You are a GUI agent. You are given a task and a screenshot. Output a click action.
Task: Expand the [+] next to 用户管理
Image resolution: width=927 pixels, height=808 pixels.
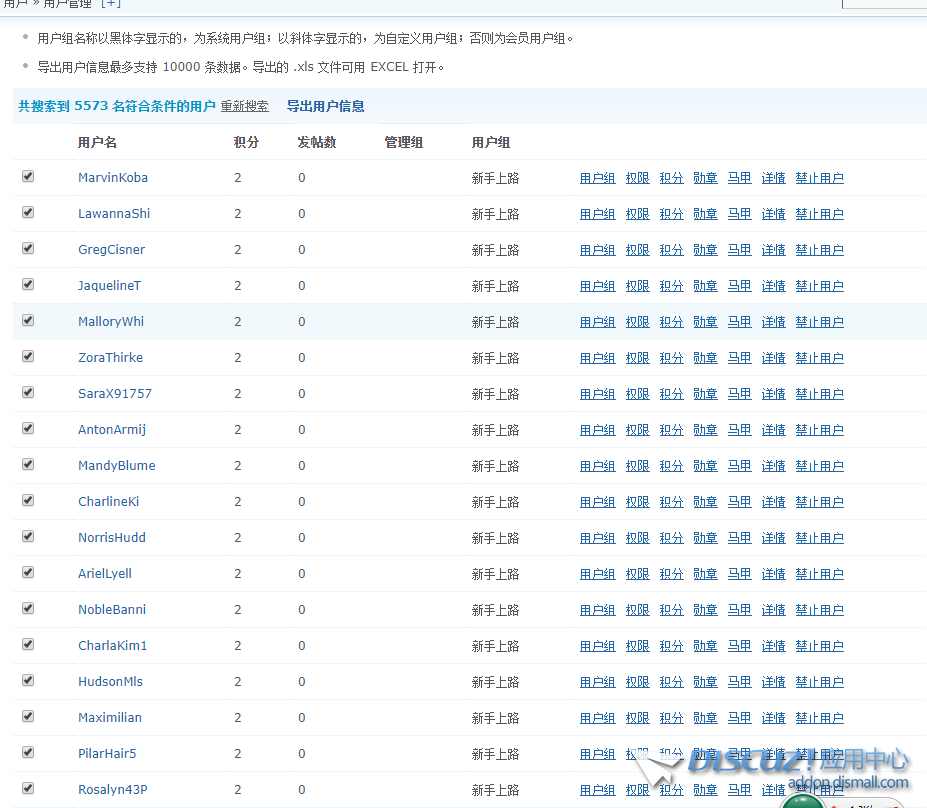(x=109, y=4)
